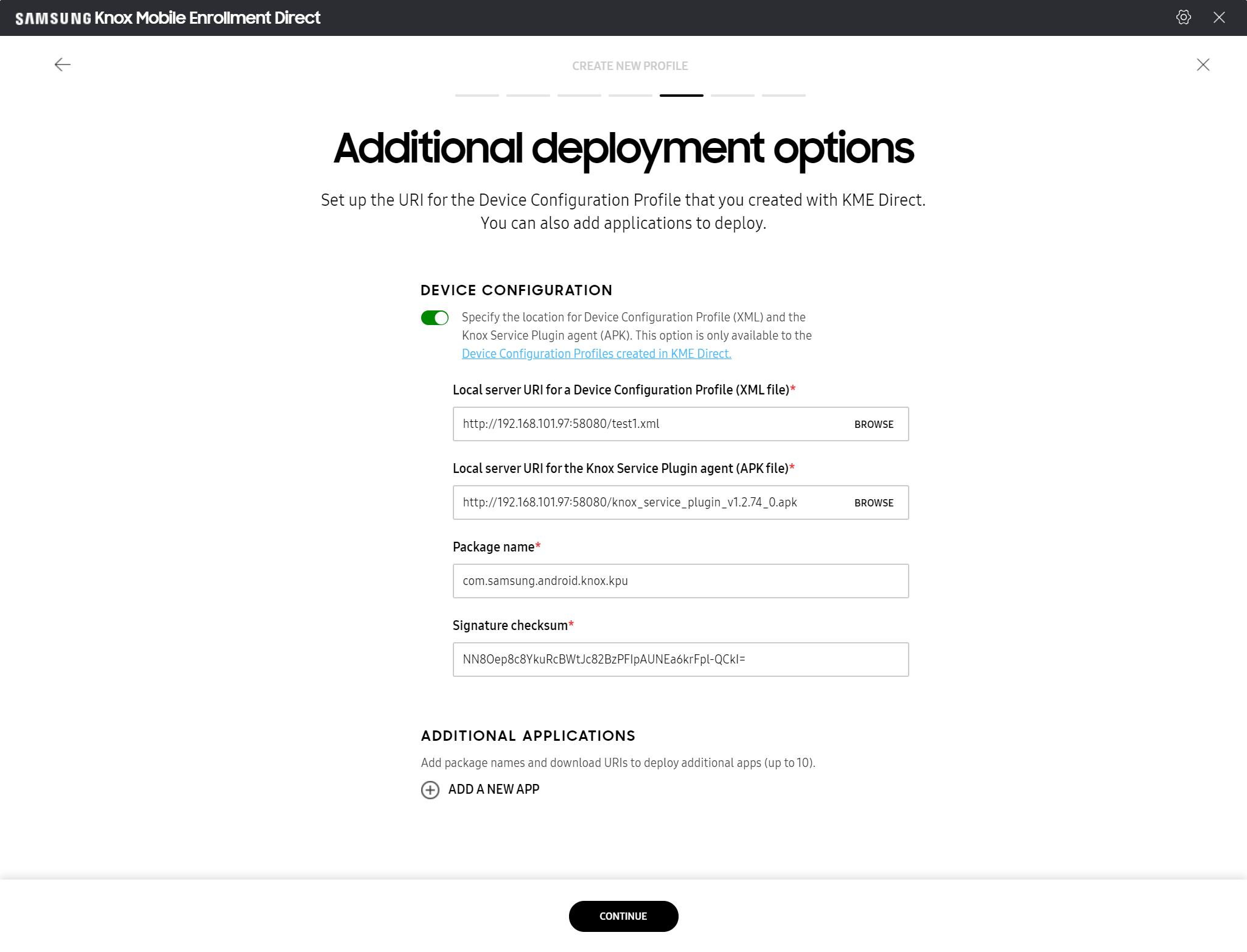Select the last progress step indicator
This screenshot has width=1247, height=952.
(x=784, y=96)
